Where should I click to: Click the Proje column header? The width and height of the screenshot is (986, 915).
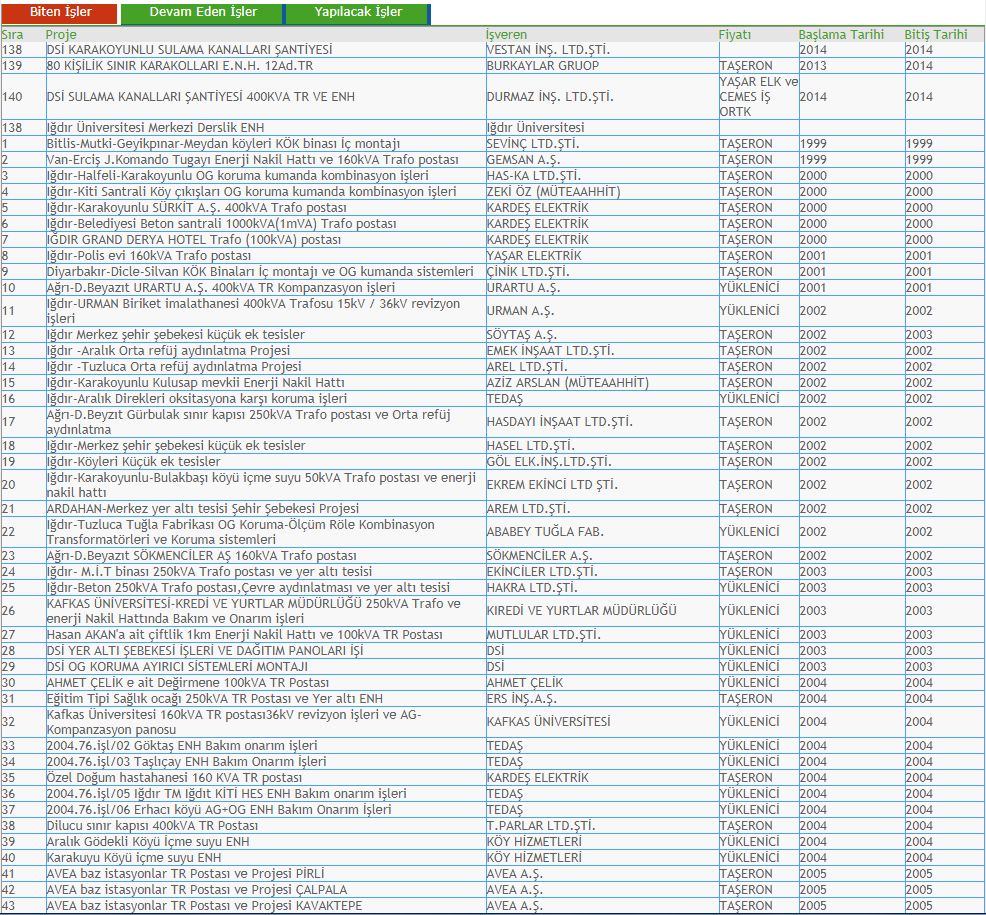click(61, 35)
